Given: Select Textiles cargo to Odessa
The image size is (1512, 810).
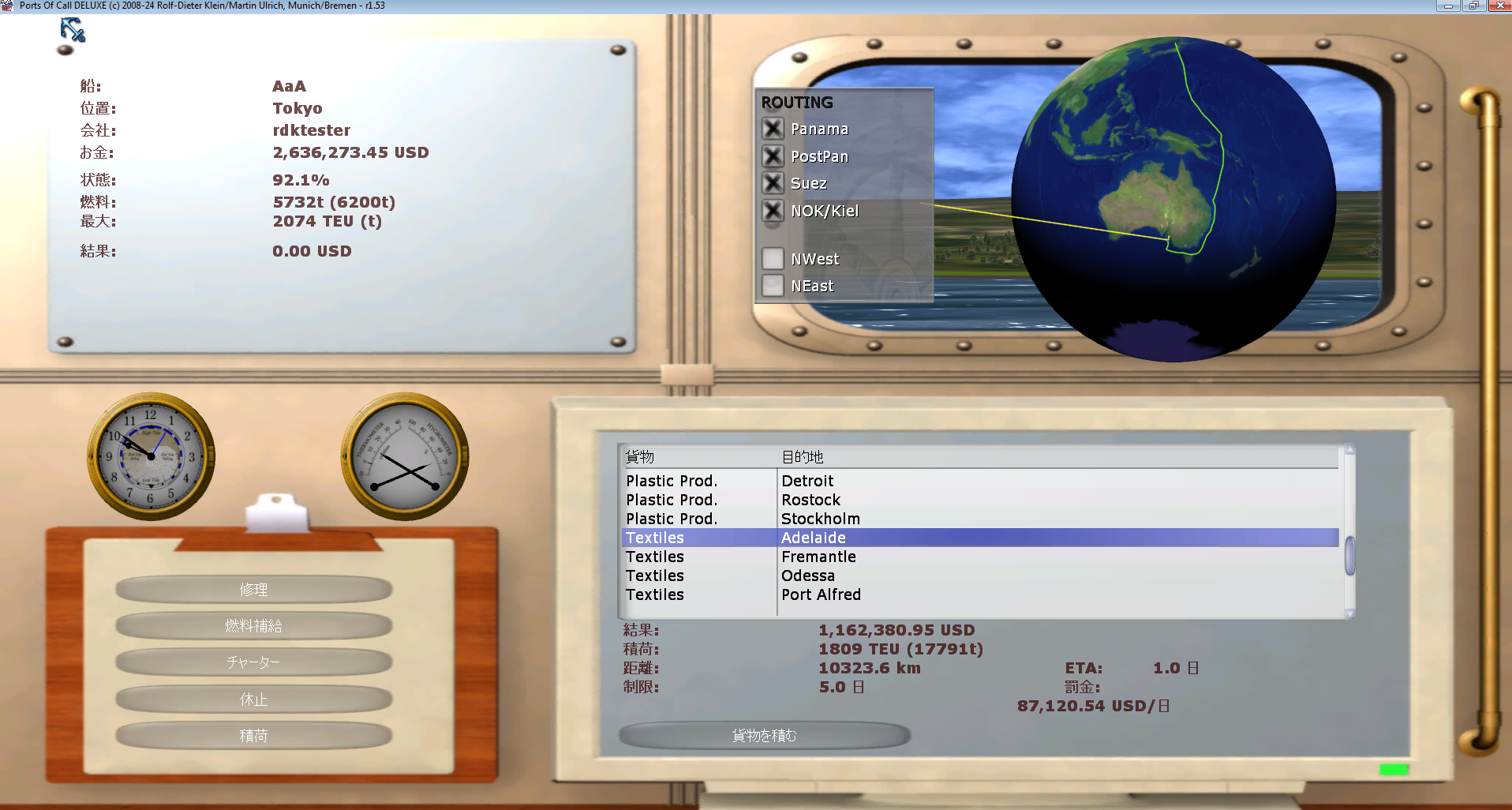Looking at the screenshot, I should pyautogui.click(x=980, y=576).
